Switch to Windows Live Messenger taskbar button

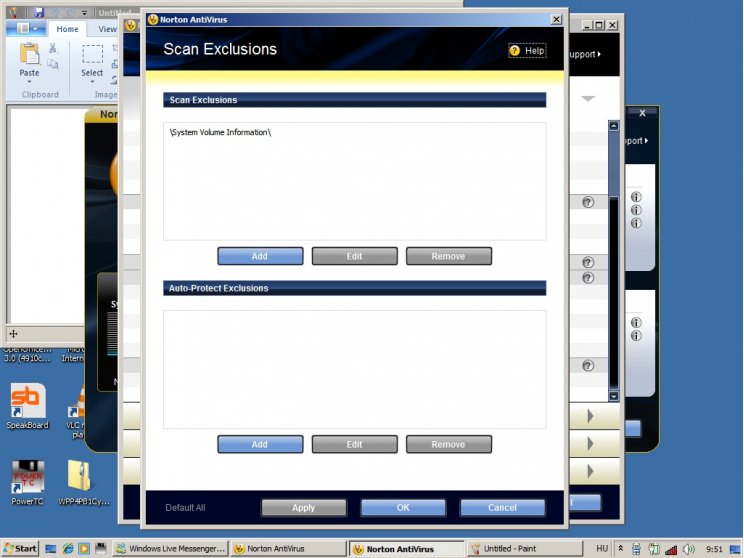point(171,549)
